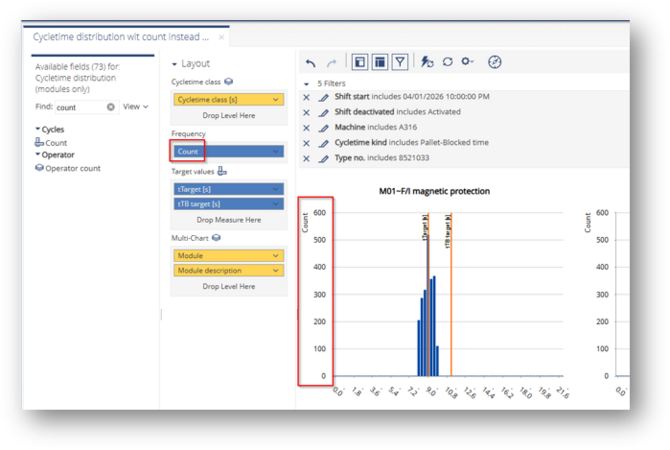Remove the Machine filter
The height and width of the screenshot is (450, 670).
tap(306, 128)
